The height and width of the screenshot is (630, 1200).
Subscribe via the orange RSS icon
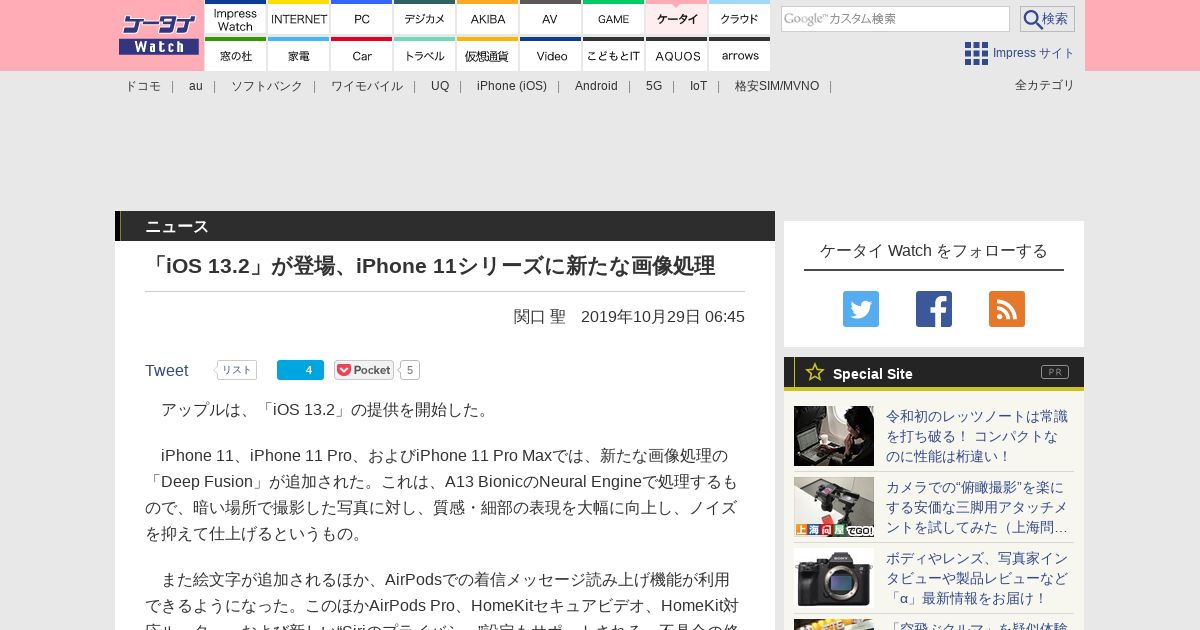(1007, 309)
